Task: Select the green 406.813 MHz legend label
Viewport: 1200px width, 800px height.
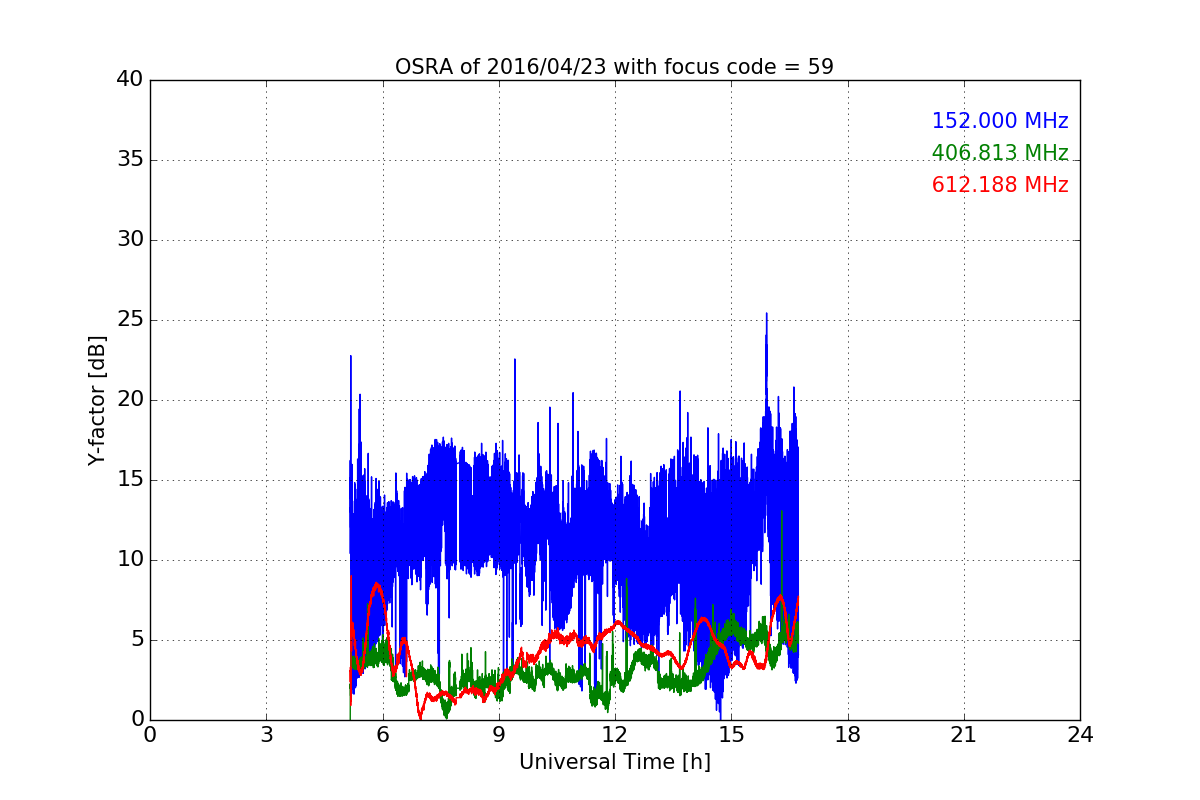Action: coord(999,153)
